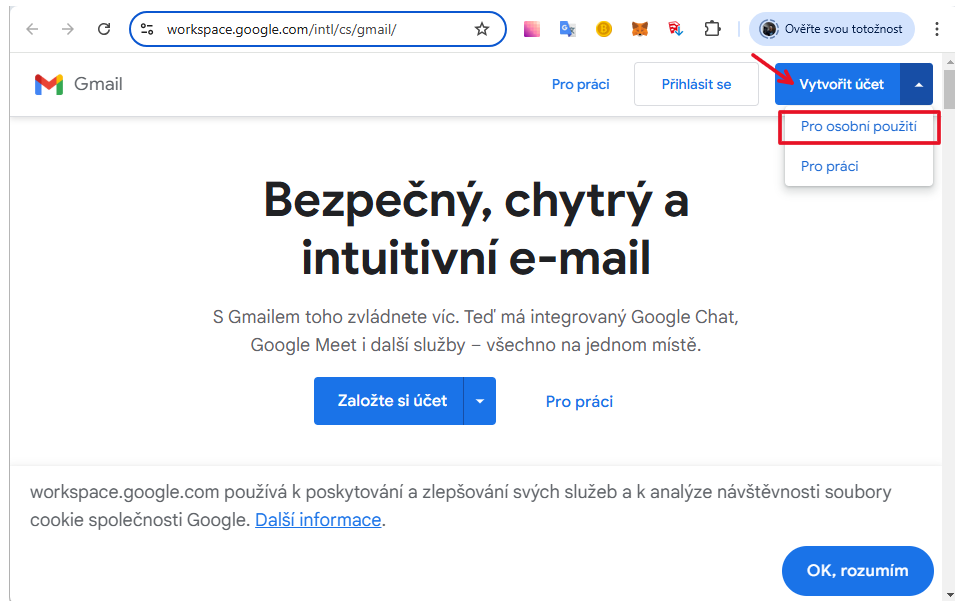Viewport: 961px width, 612px height.
Task: Expand the Vytvořit účet dropdown arrow
Action: (x=917, y=84)
